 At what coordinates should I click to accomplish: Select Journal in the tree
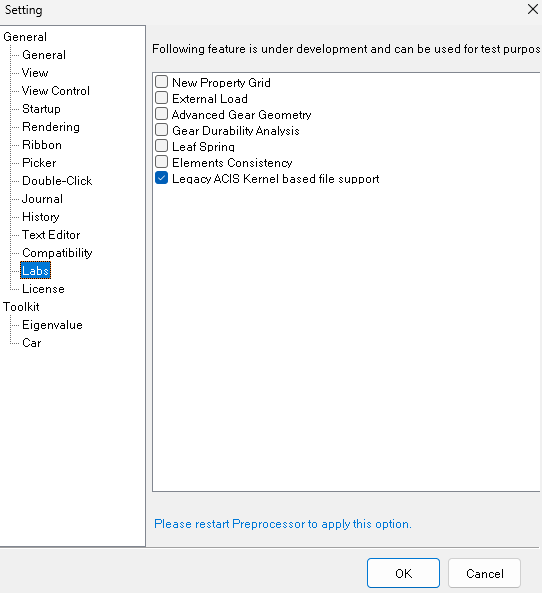[x=42, y=199]
